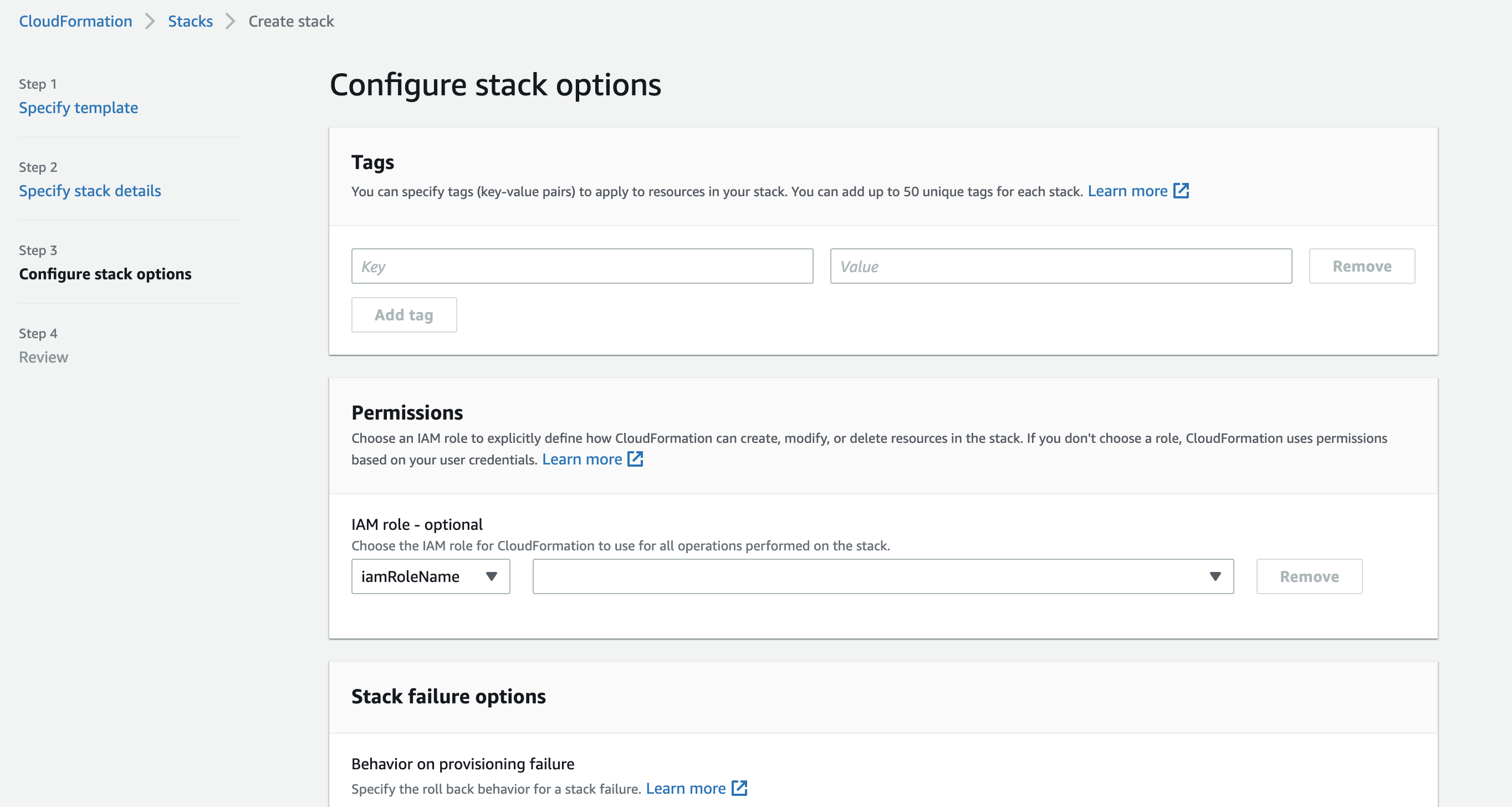Image resolution: width=1512 pixels, height=807 pixels.
Task: Open the iamRoleName dropdown
Action: tap(431, 576)
